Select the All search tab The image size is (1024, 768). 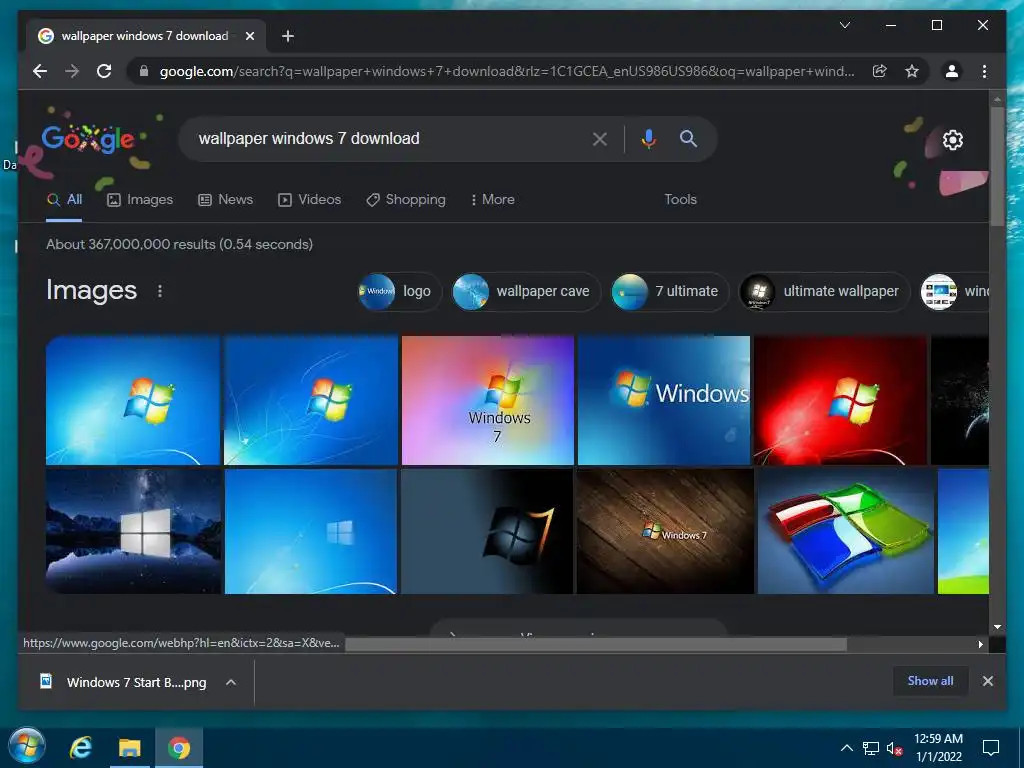point(64,200)
